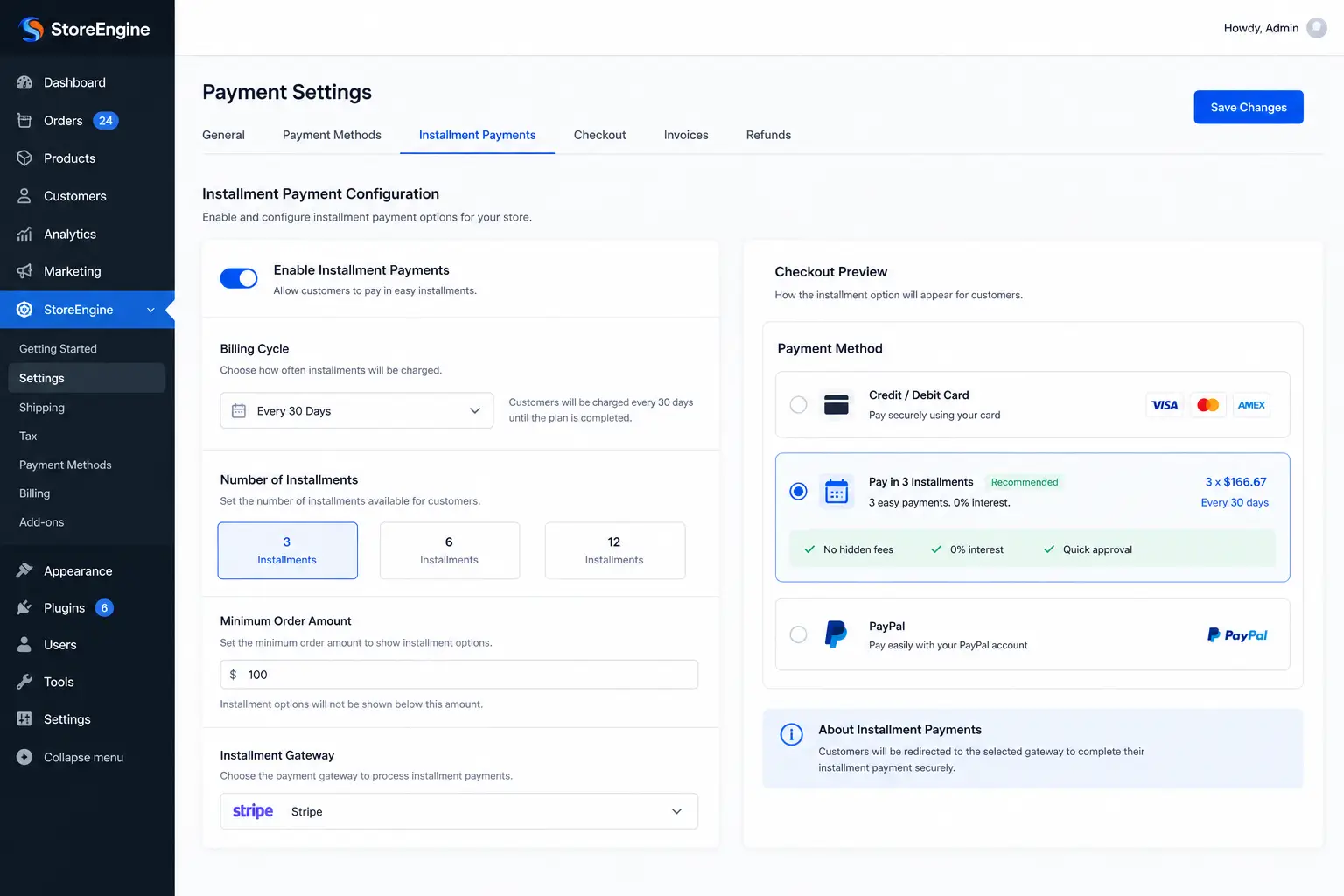Switch to the General tab
Screen dimensions: 1344x896
click(223, 135)
